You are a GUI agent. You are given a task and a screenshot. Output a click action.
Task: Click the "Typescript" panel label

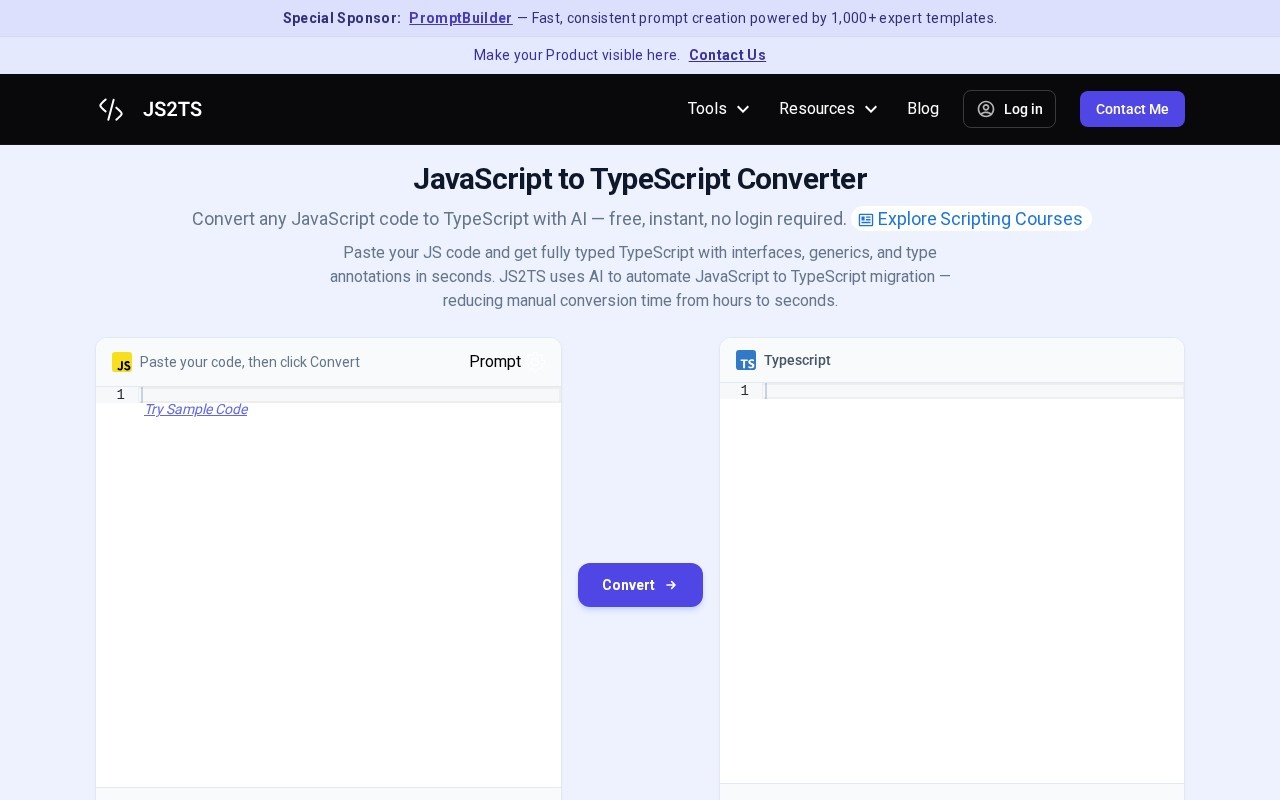[797, 360]
